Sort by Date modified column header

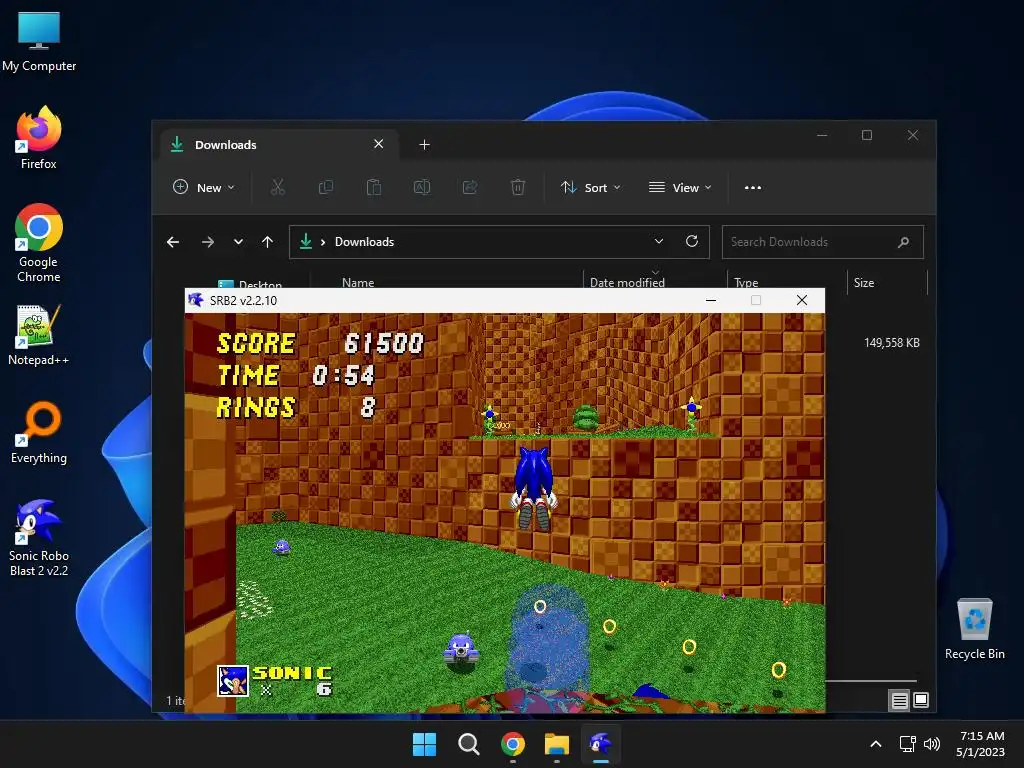pyautogui.click(x=627, y=283)
